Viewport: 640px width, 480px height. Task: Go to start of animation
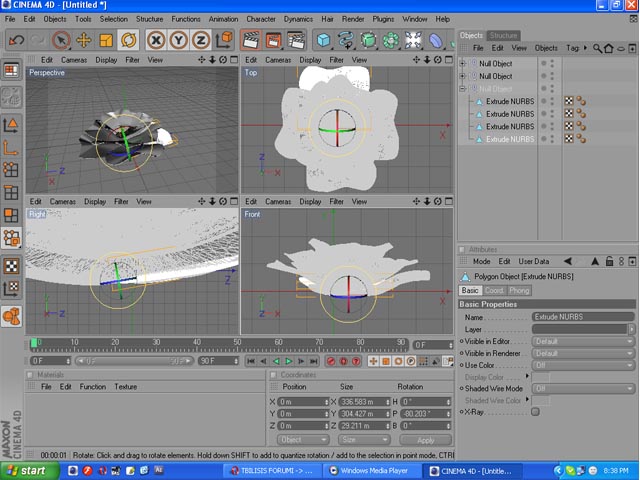[x=251, y=361]
